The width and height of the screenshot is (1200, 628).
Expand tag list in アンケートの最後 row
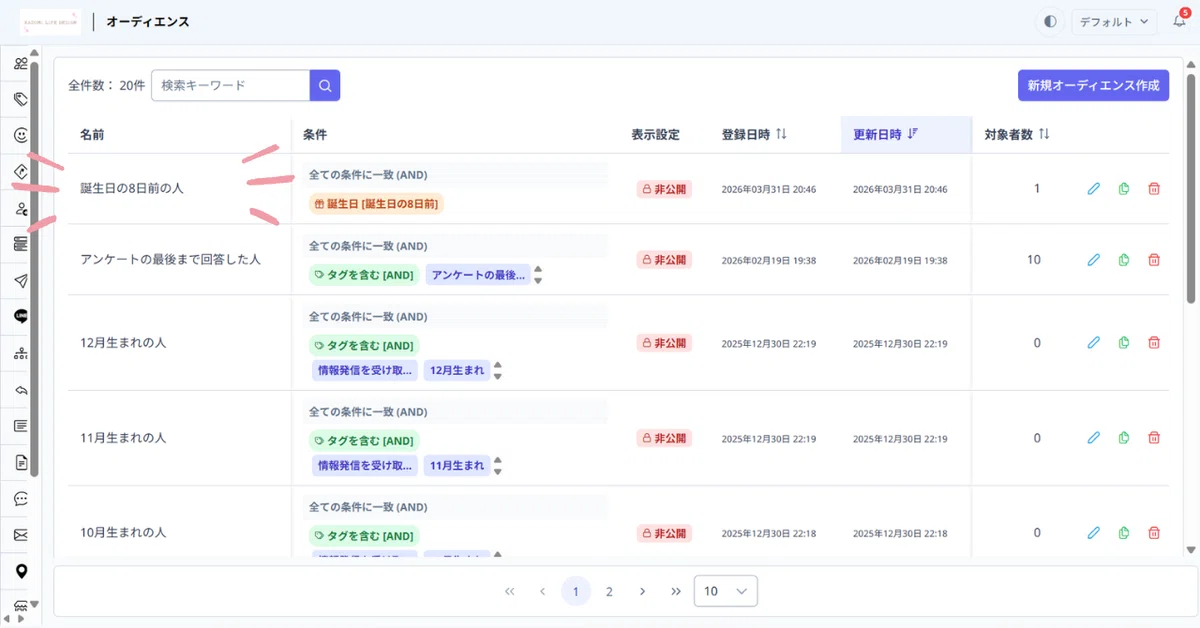[x=538, y=275]
